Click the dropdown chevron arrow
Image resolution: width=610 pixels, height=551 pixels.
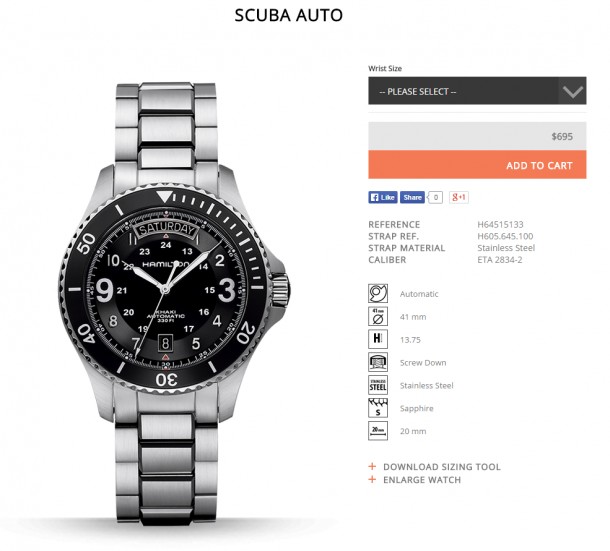click(572, 92)
